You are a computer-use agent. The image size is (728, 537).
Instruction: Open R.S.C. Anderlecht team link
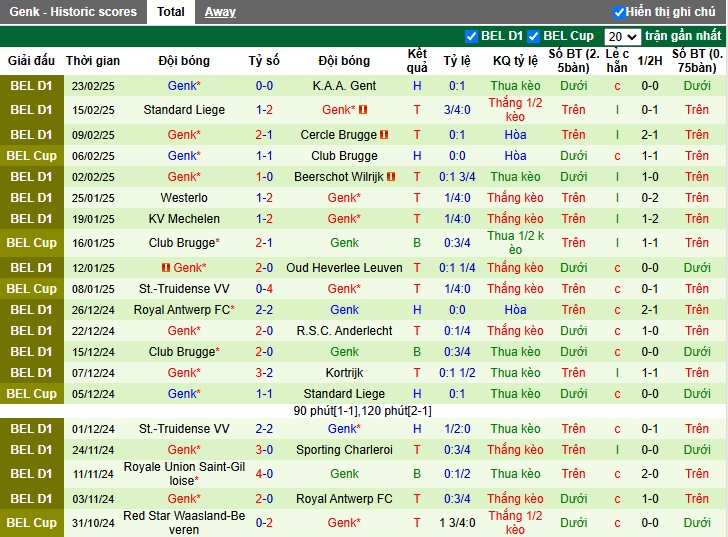[344, 331]
